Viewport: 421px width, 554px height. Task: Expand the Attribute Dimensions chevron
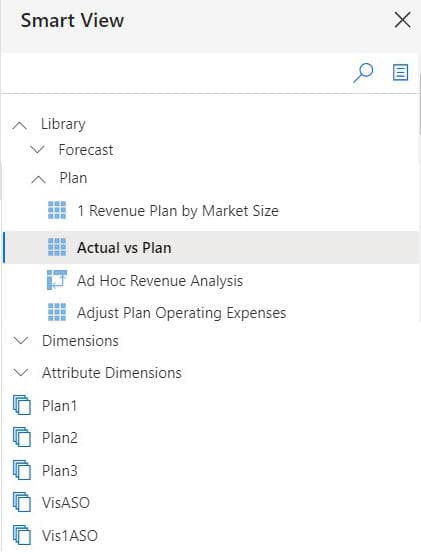click(x=21, y=372)
